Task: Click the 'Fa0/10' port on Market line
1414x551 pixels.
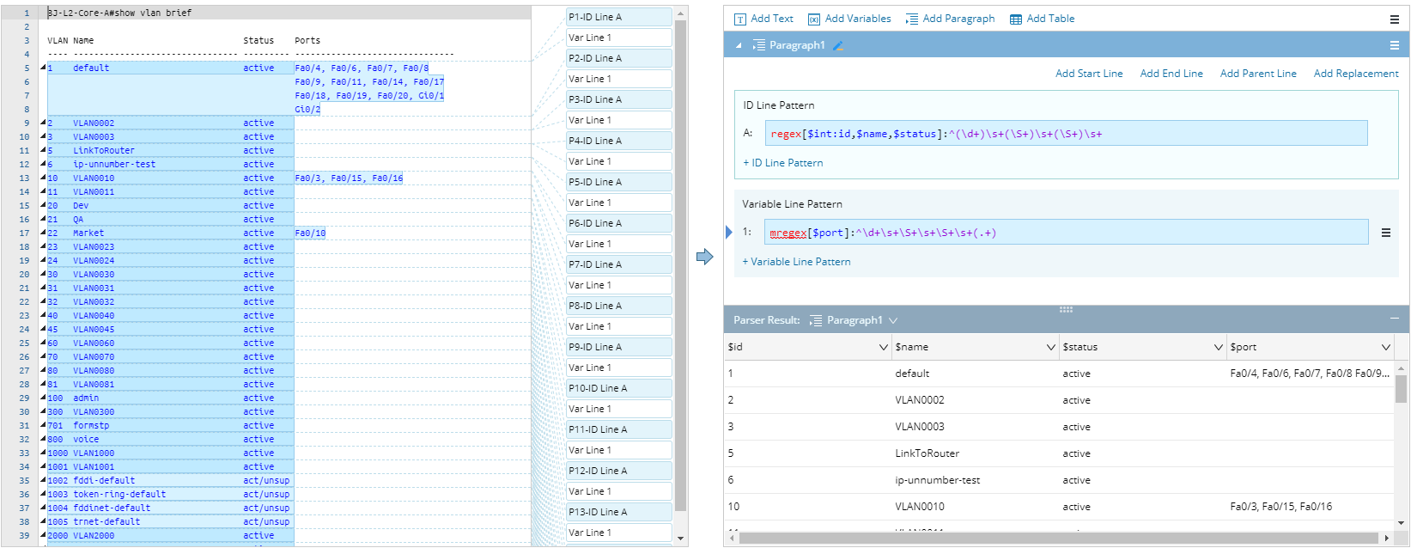Action: coord(310,233)
